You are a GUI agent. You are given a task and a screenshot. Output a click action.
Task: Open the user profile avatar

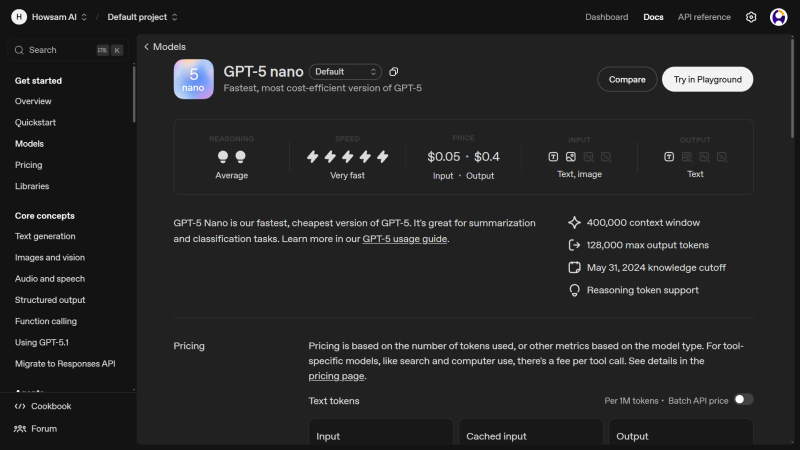[779, 17]
